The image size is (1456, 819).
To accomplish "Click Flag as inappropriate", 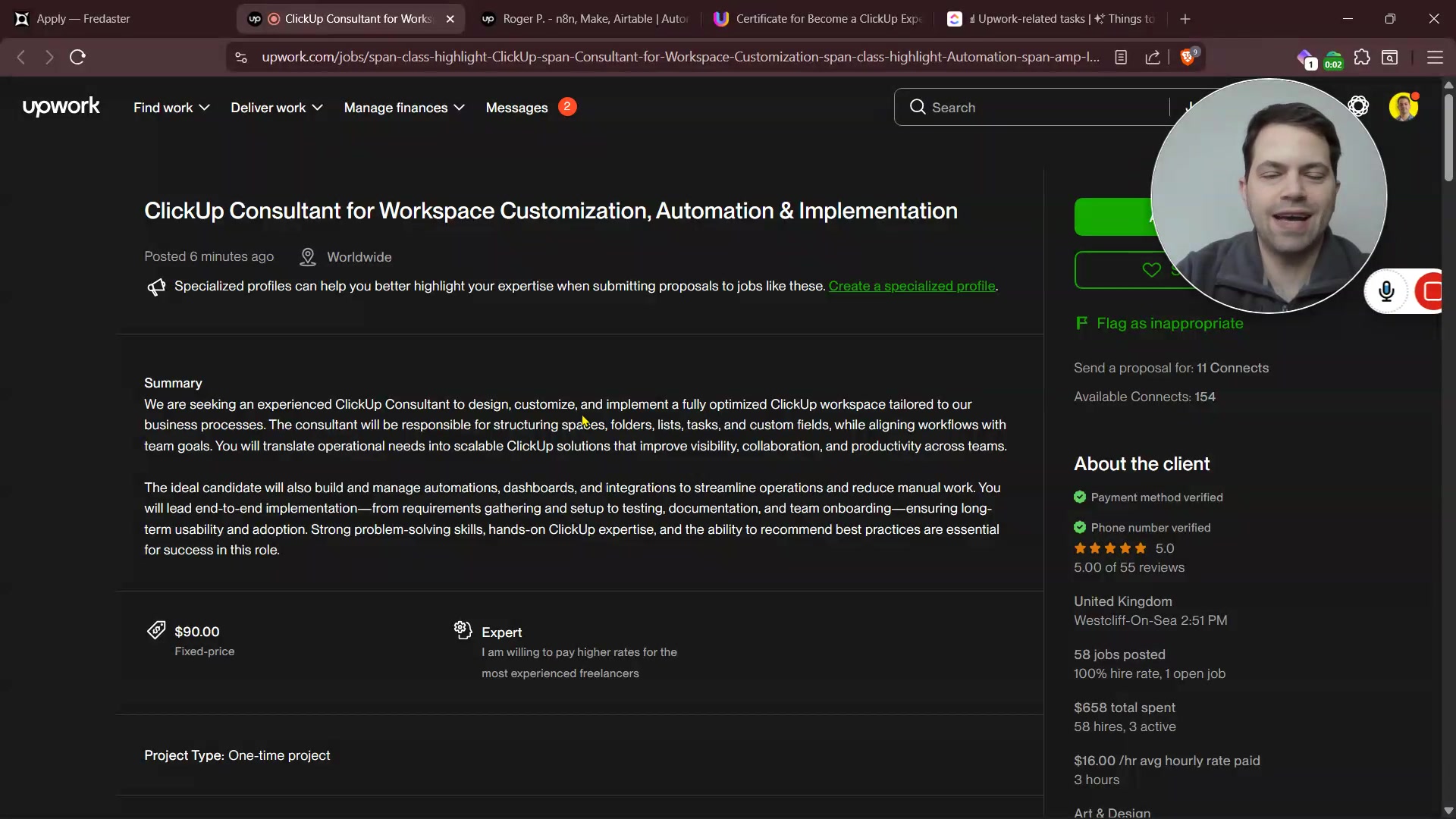I will [1169, 324].
